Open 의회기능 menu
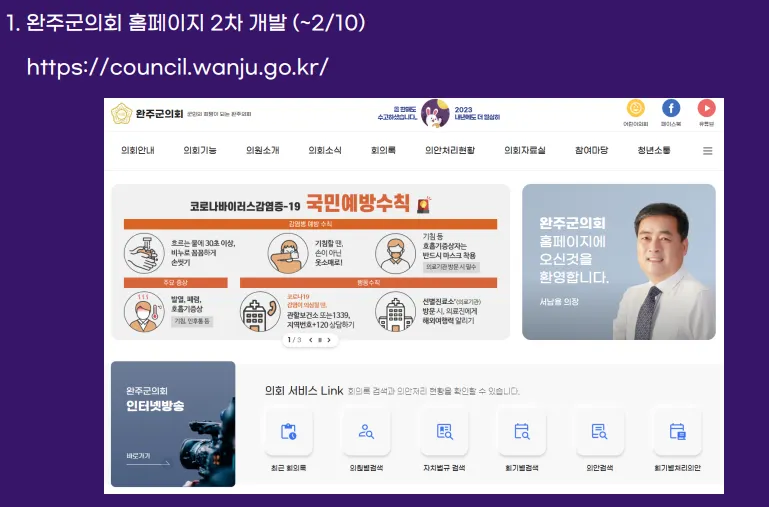Viewport: 769px width, 507px height. (x=200, y=151)
